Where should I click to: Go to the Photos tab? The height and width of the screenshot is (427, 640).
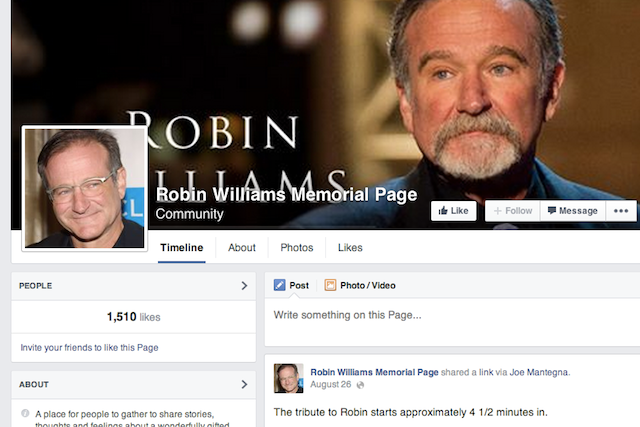(x=296, y=248)
